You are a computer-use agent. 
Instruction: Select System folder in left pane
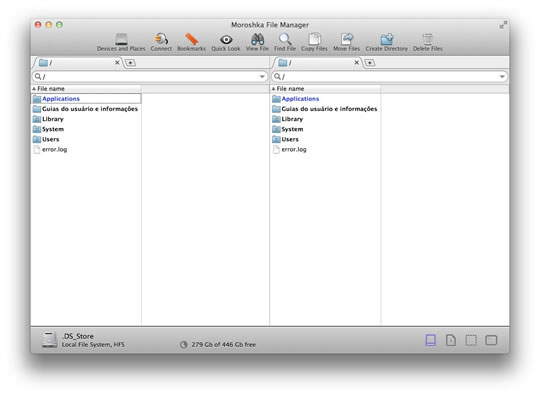click(86, 129)
